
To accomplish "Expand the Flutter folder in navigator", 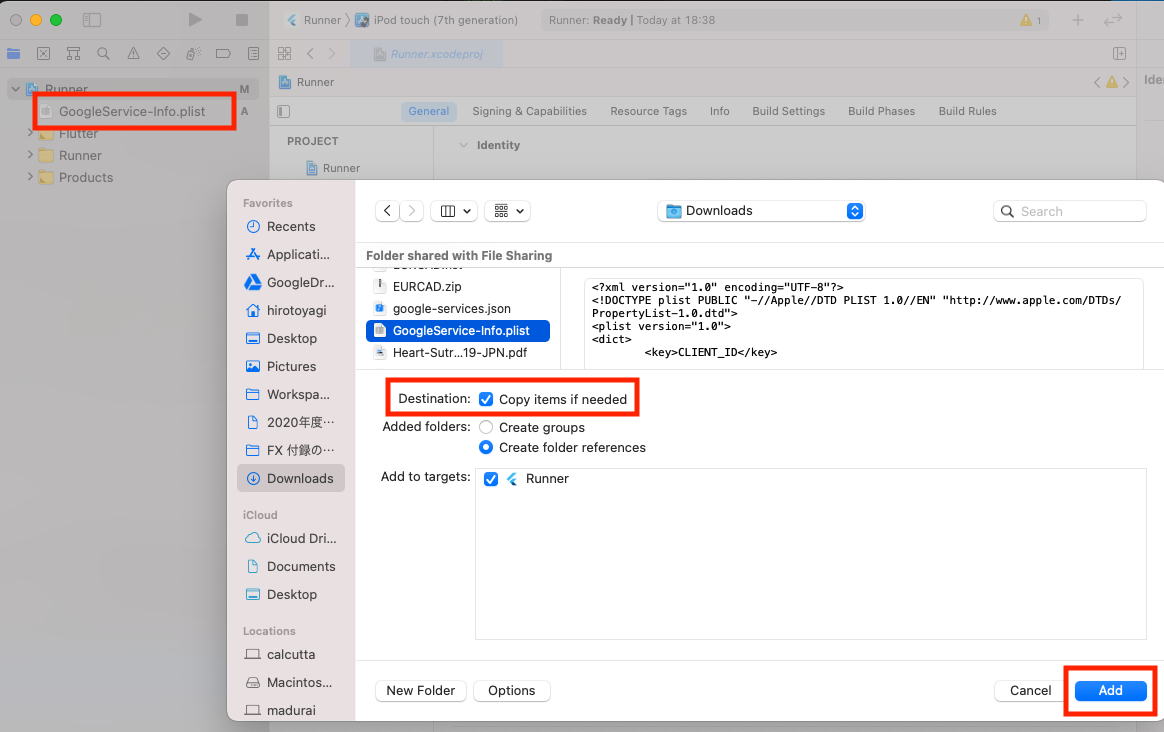I will point(30,133).
